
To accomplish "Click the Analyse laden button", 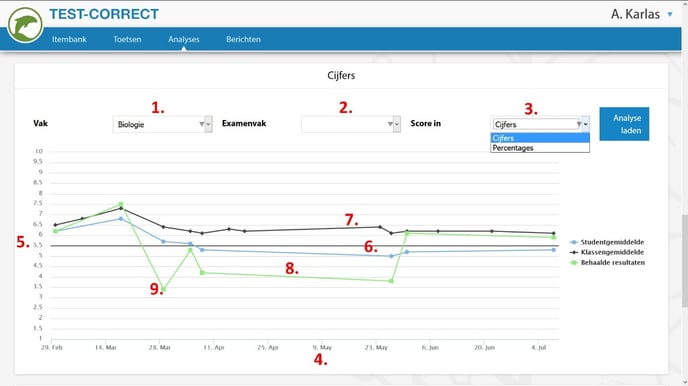I will click(624, 124).
